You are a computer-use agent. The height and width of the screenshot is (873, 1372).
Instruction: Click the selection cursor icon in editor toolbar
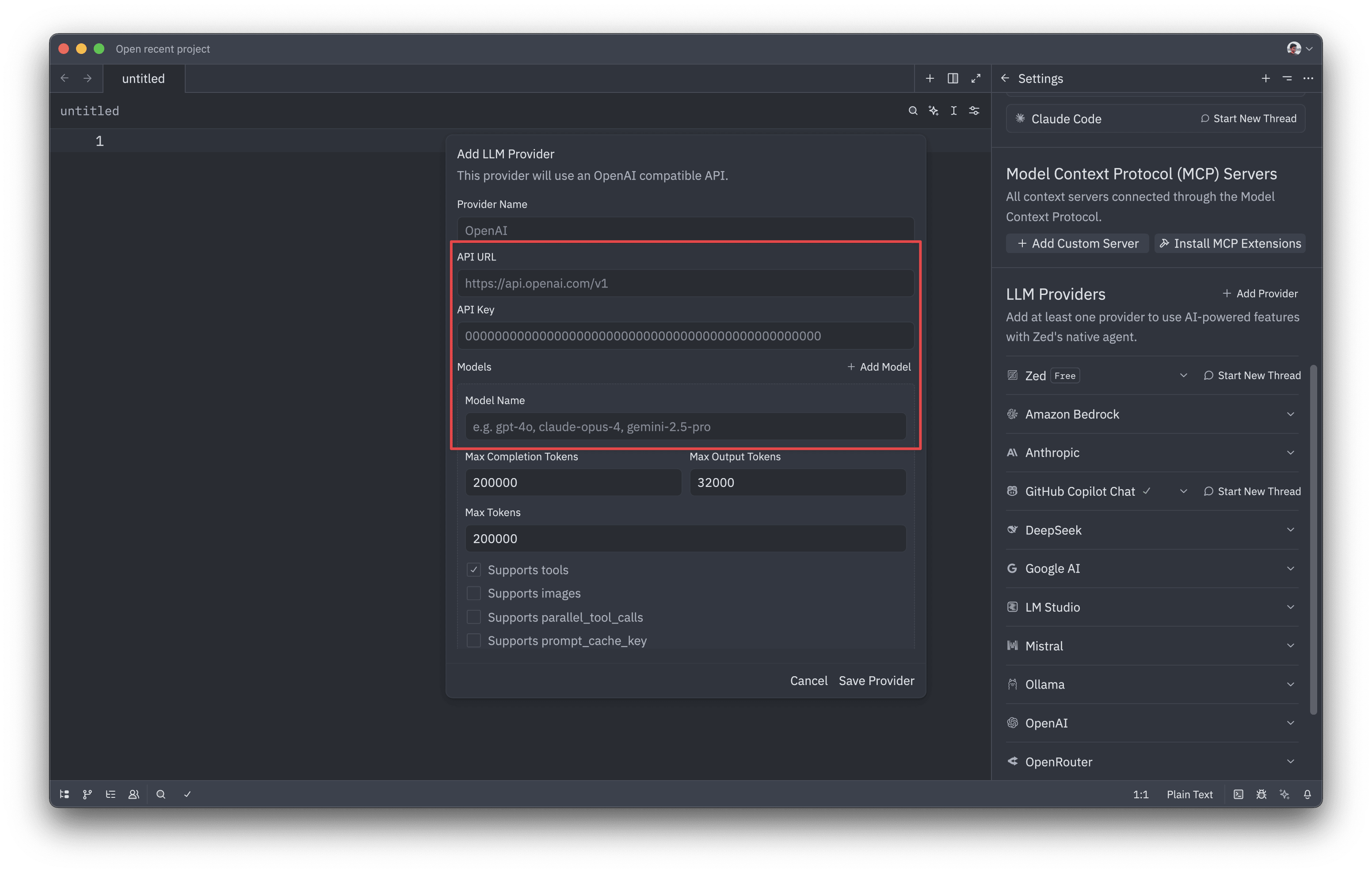(x=954, y=111)
